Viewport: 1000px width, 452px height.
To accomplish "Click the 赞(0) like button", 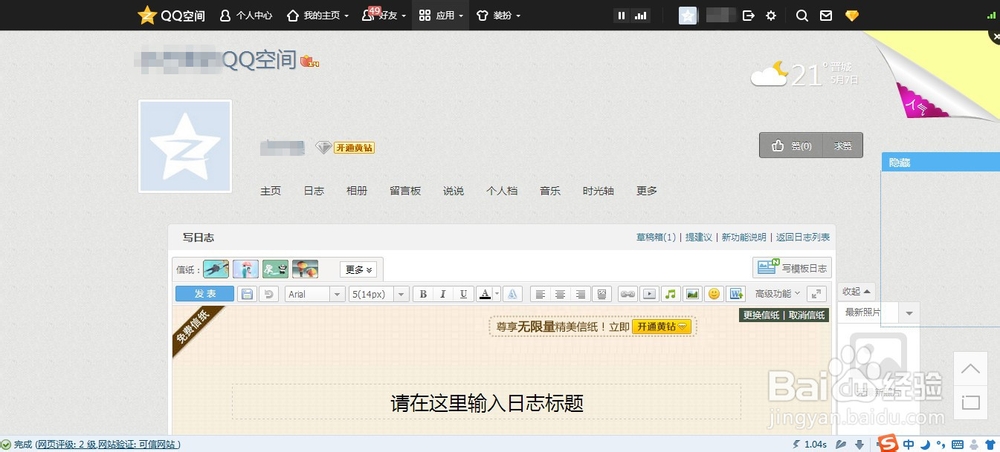I will [x=791, y=145].
